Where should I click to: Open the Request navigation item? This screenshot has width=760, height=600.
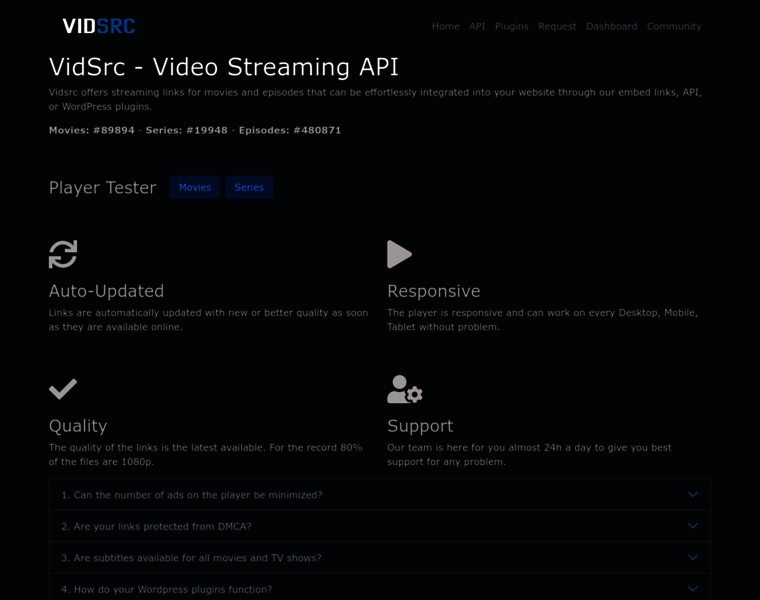(x=557, y=26)
